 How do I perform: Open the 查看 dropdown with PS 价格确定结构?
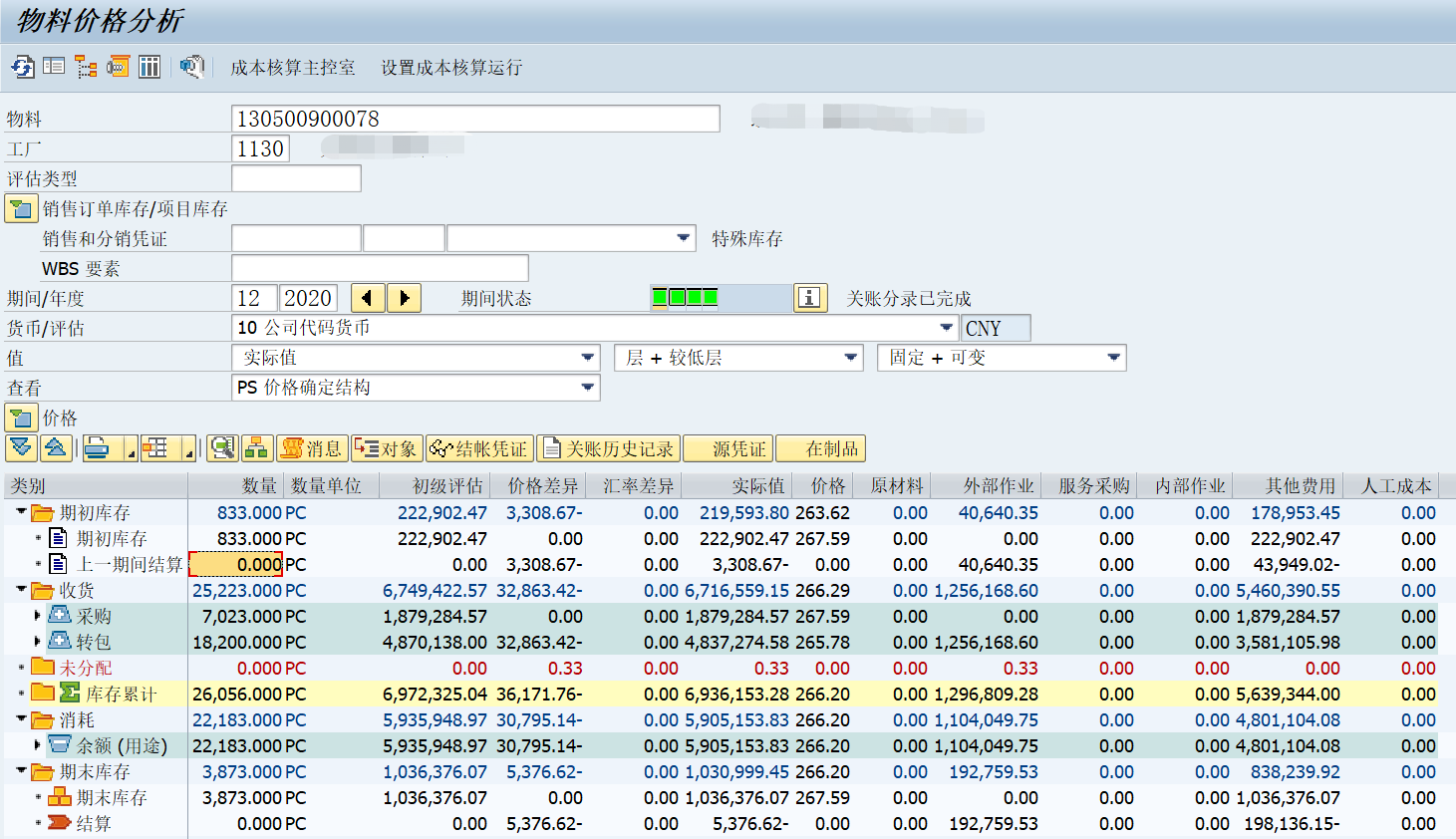tap(588, 388)
